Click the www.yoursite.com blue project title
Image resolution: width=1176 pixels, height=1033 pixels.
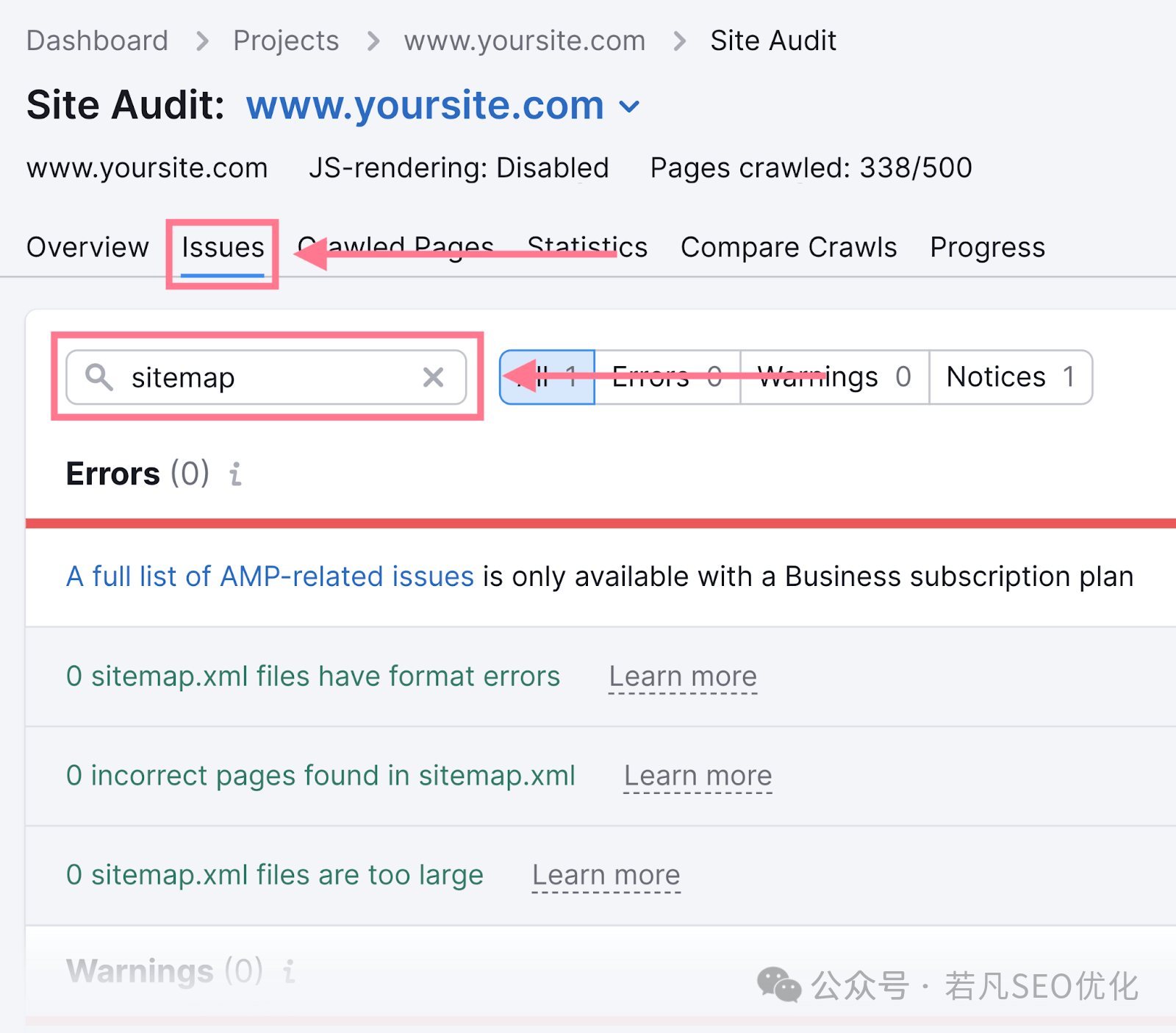tap(425, 105)
